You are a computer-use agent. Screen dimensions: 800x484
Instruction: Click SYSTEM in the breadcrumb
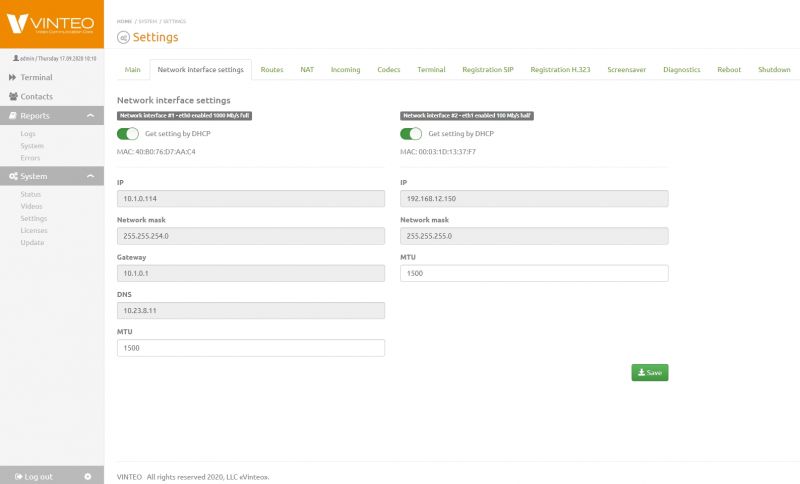(148, 21)
